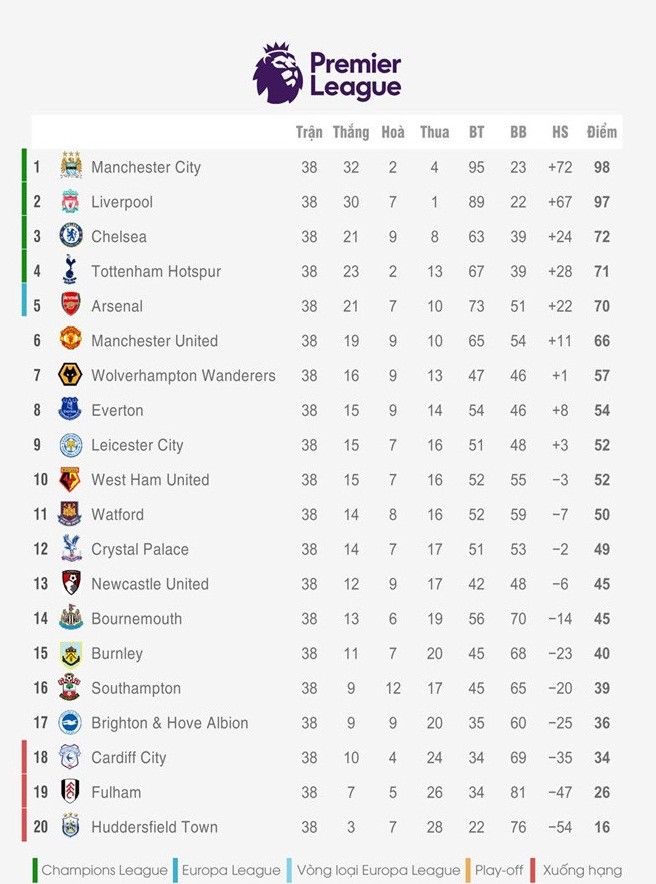Select the badge in Manchester United's row
This screenshot has width=656, height=884.
(70, 341)
